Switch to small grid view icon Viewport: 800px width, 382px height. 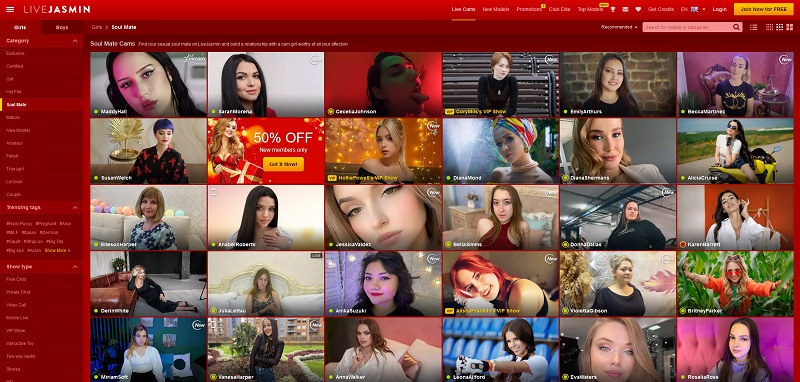770,27
